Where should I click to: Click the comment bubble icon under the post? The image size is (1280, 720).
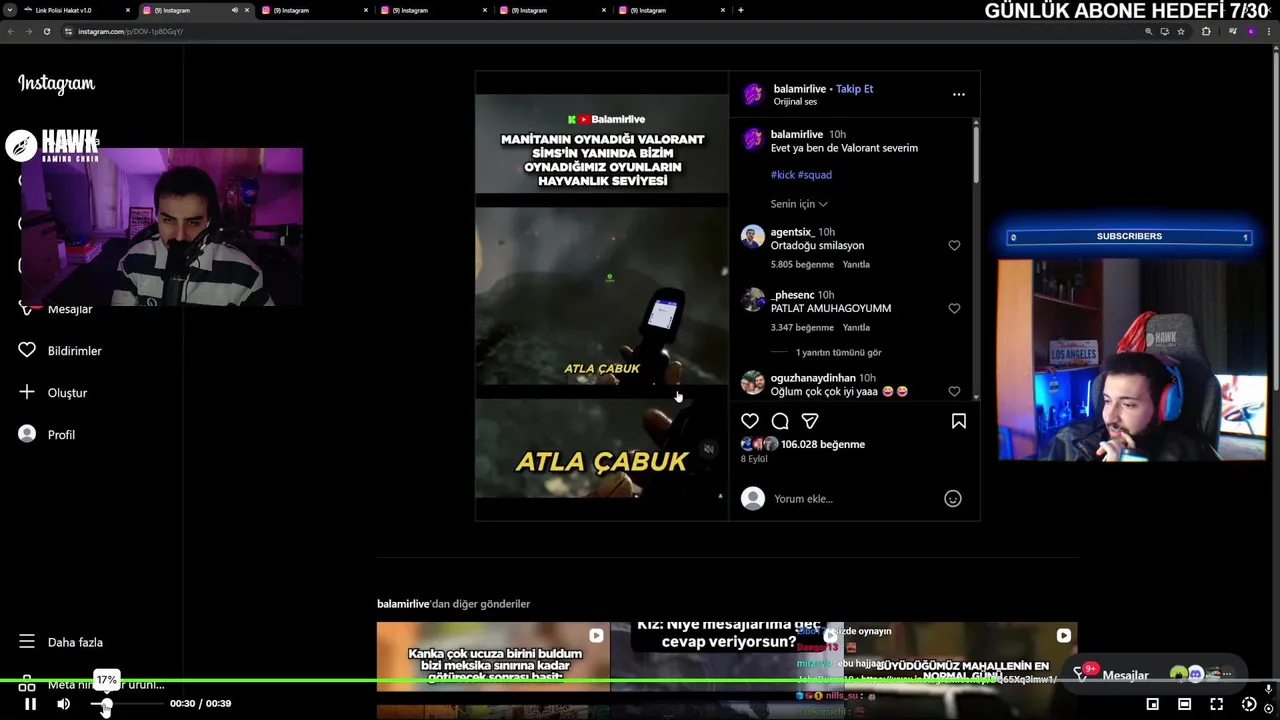coord(780,421)
